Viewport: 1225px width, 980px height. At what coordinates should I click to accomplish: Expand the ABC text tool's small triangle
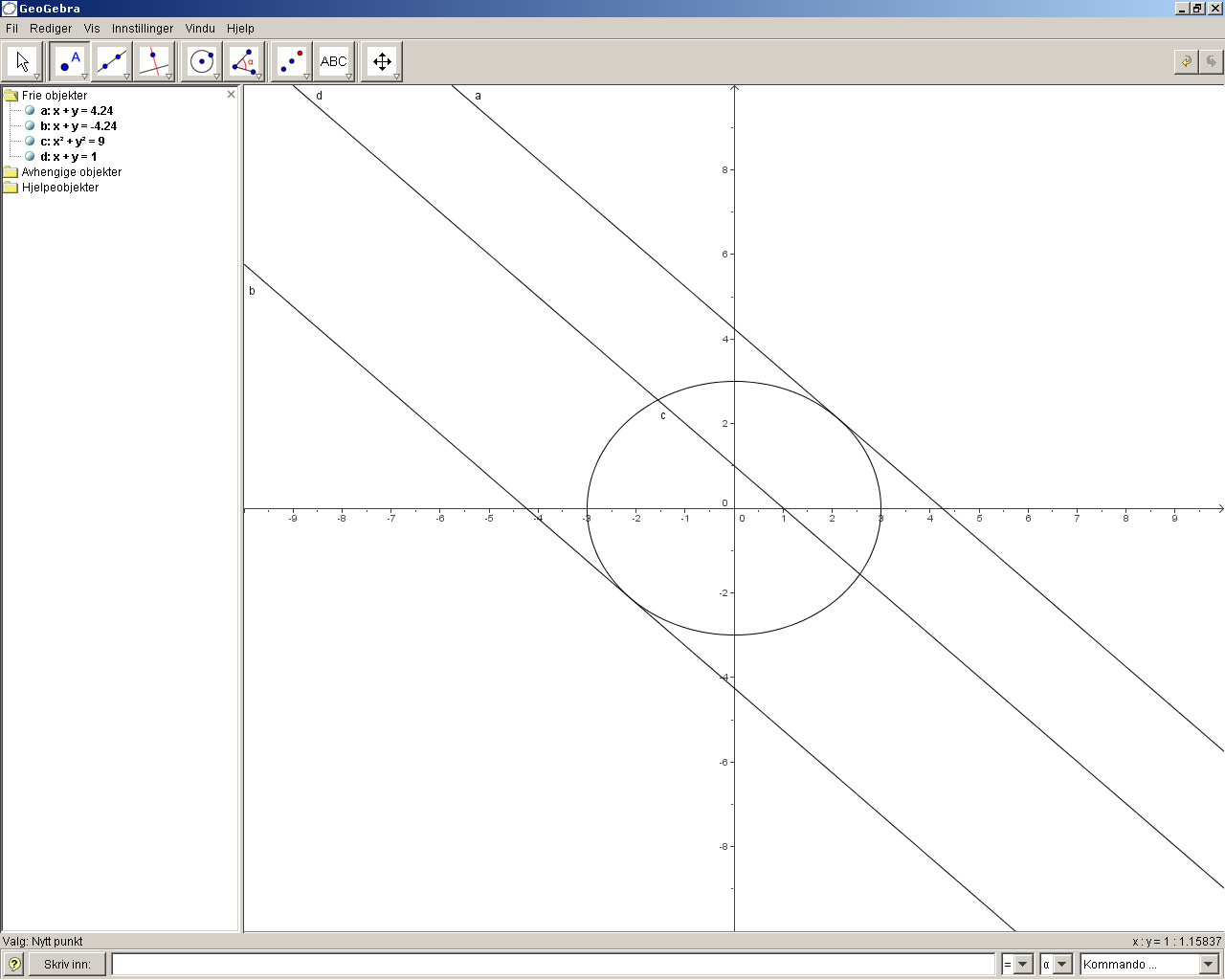click(348, 77)
